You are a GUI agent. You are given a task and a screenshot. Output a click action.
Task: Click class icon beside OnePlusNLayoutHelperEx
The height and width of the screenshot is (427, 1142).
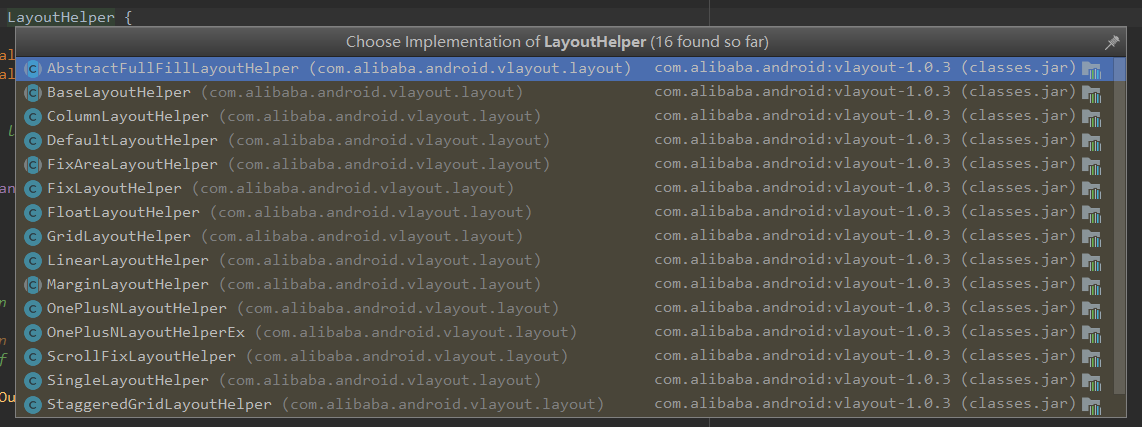pyautogui.click(x=32, y=333)
